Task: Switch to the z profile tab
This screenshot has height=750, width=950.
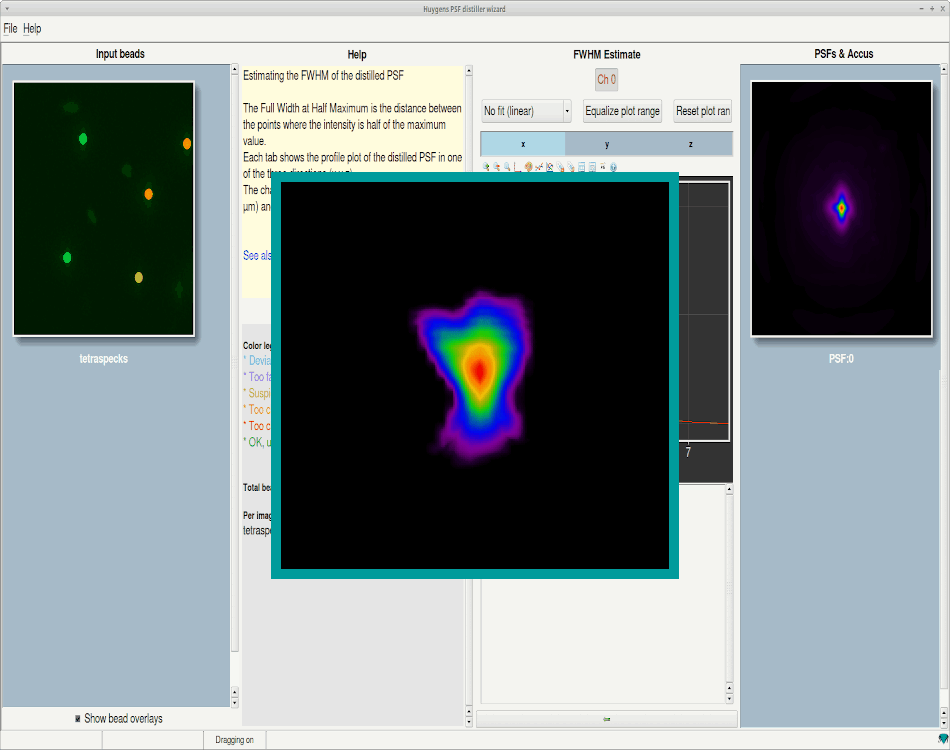Action: pos(690,143)
